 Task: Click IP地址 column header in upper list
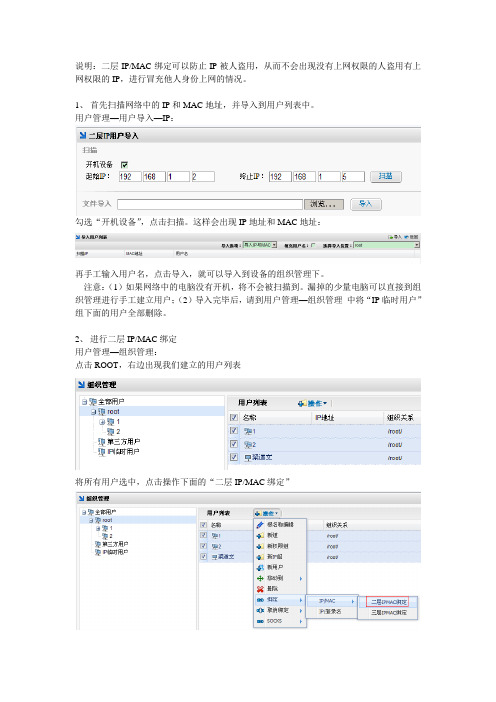325,417
